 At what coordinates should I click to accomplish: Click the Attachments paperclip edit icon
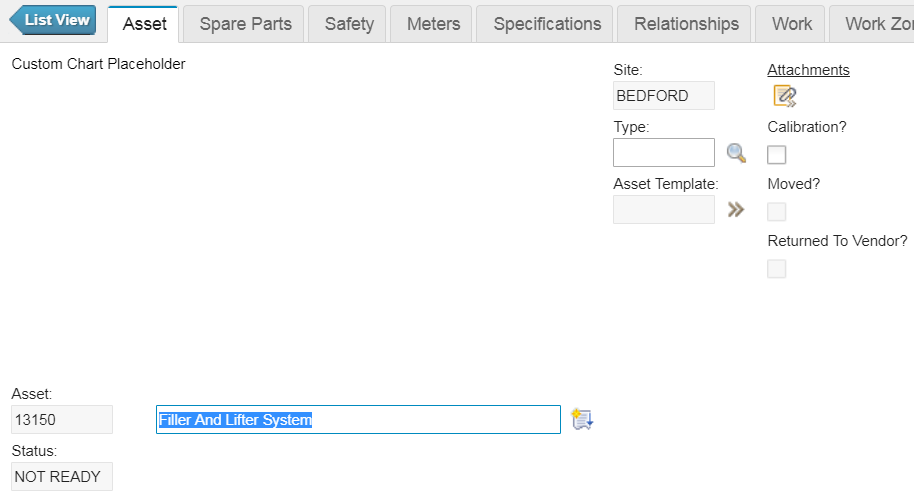click(x=784, y=96)
